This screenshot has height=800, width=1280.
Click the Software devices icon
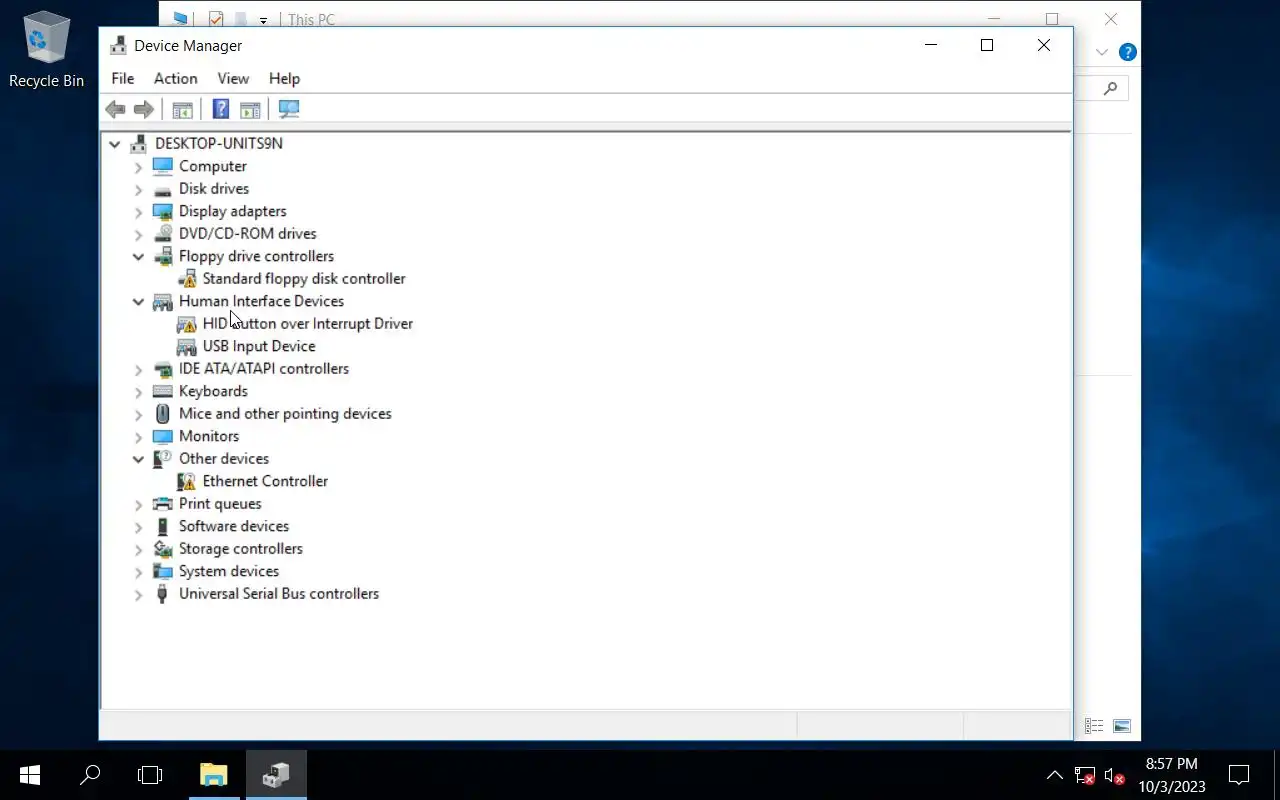pyautogui.click(x=162, y=526)
